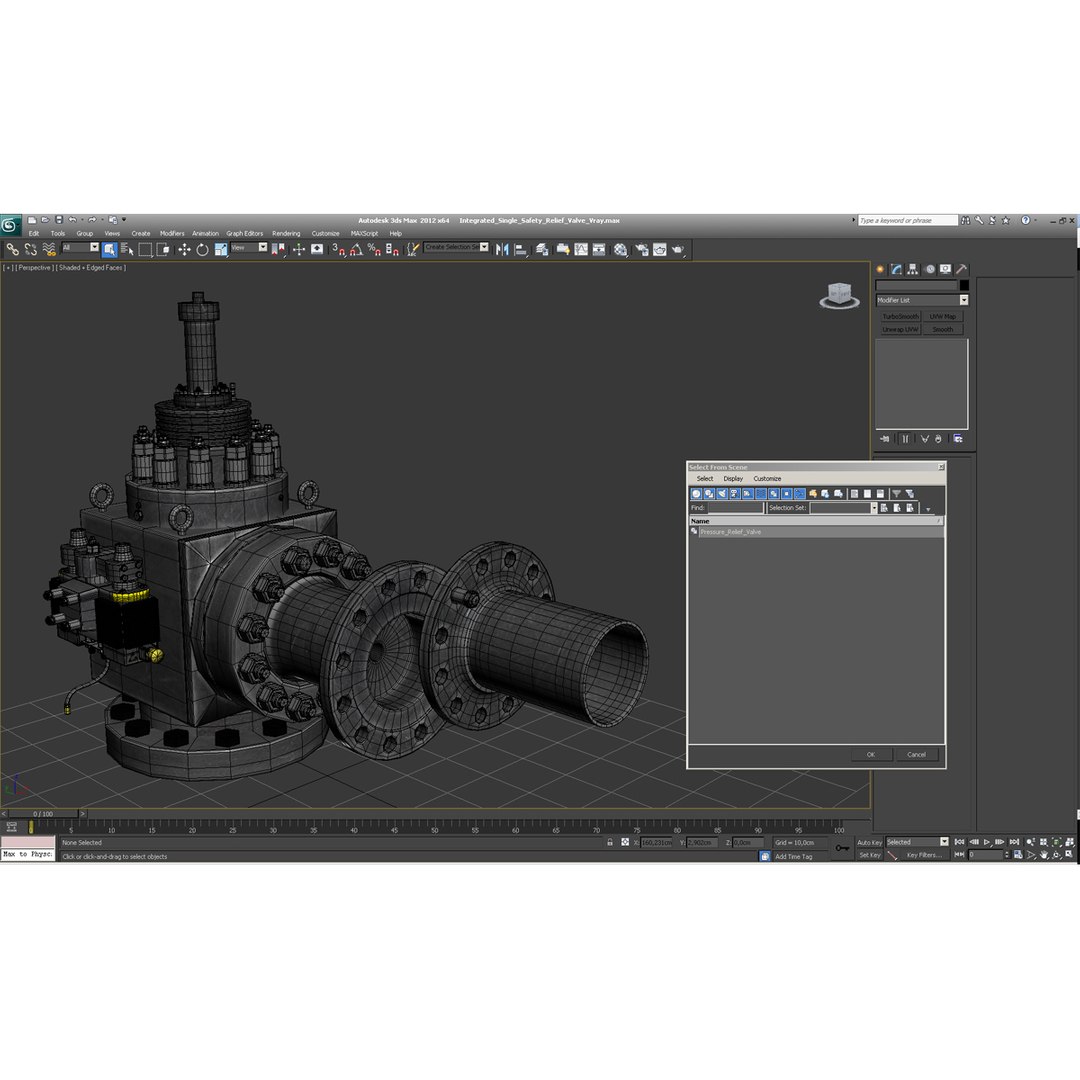1080x1080 pixels.
Task: Open the MAXScript menu
Action: click(x=364, y=233)
